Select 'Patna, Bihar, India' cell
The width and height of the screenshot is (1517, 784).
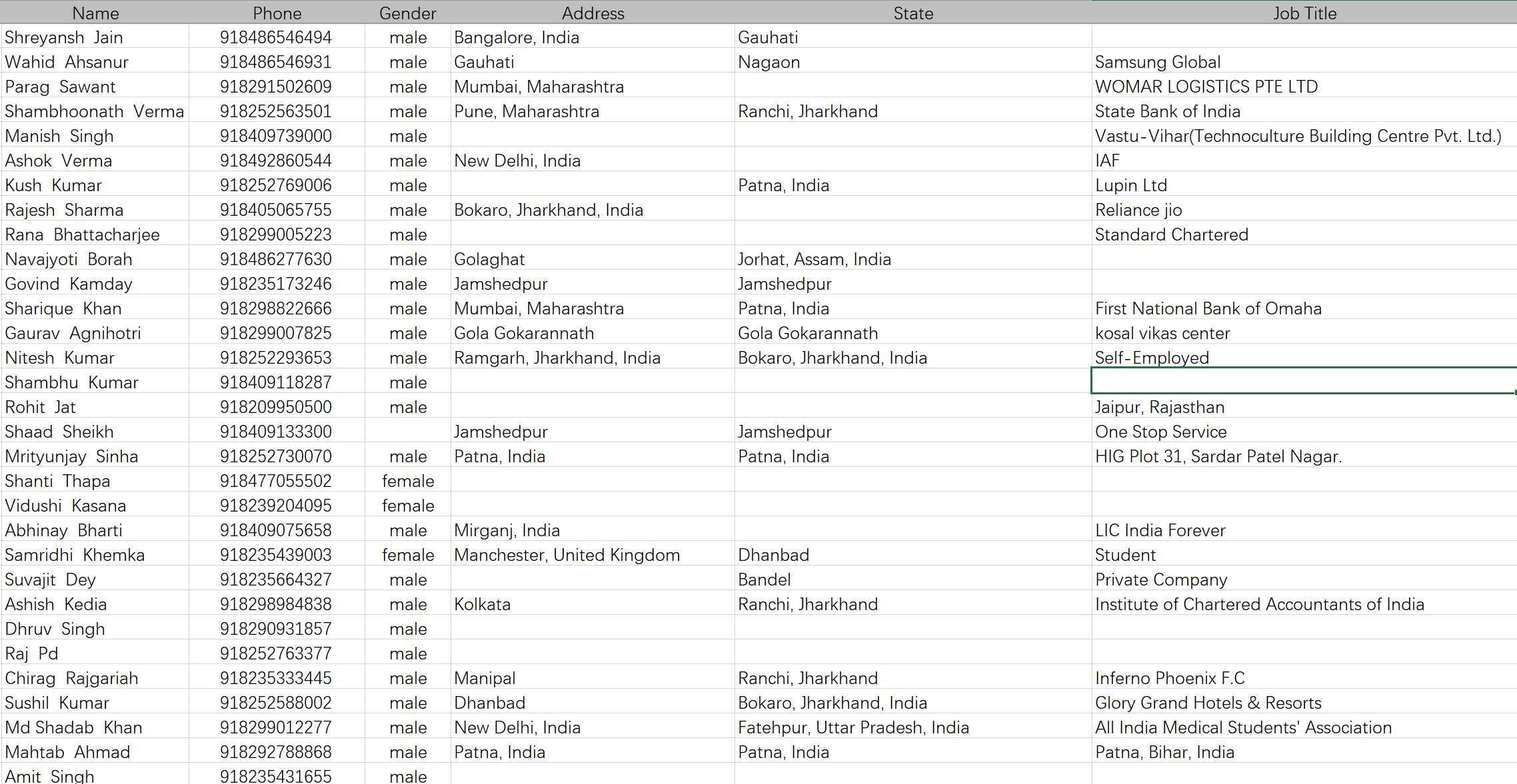[1304, 752]
